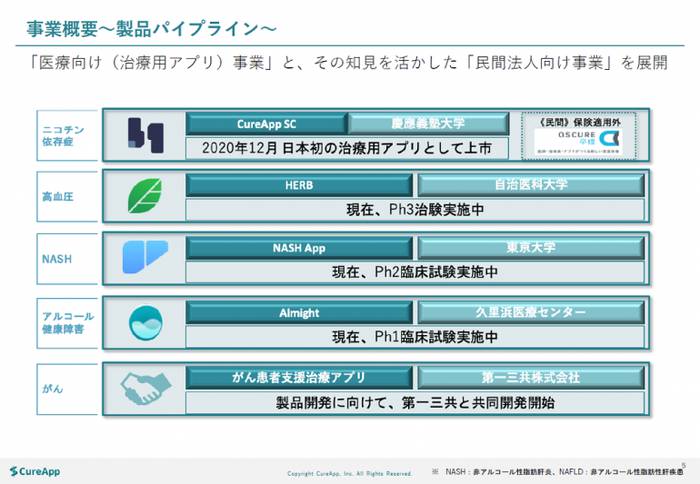
Task: Click the 製品開発に向けて、第一三共と共同開発開始 text
Action: (415, 403)
